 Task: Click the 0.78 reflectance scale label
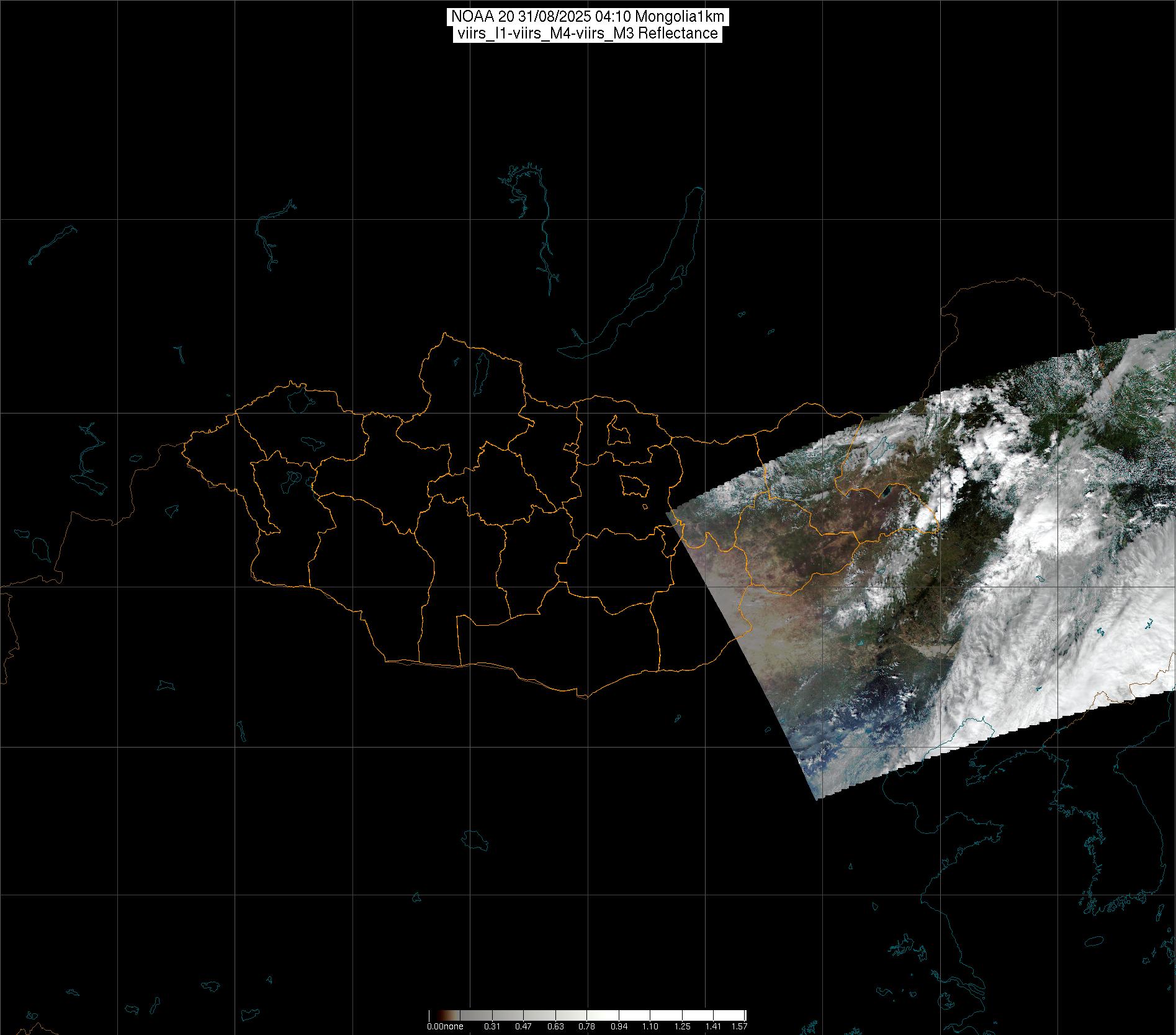[586, 1026]
